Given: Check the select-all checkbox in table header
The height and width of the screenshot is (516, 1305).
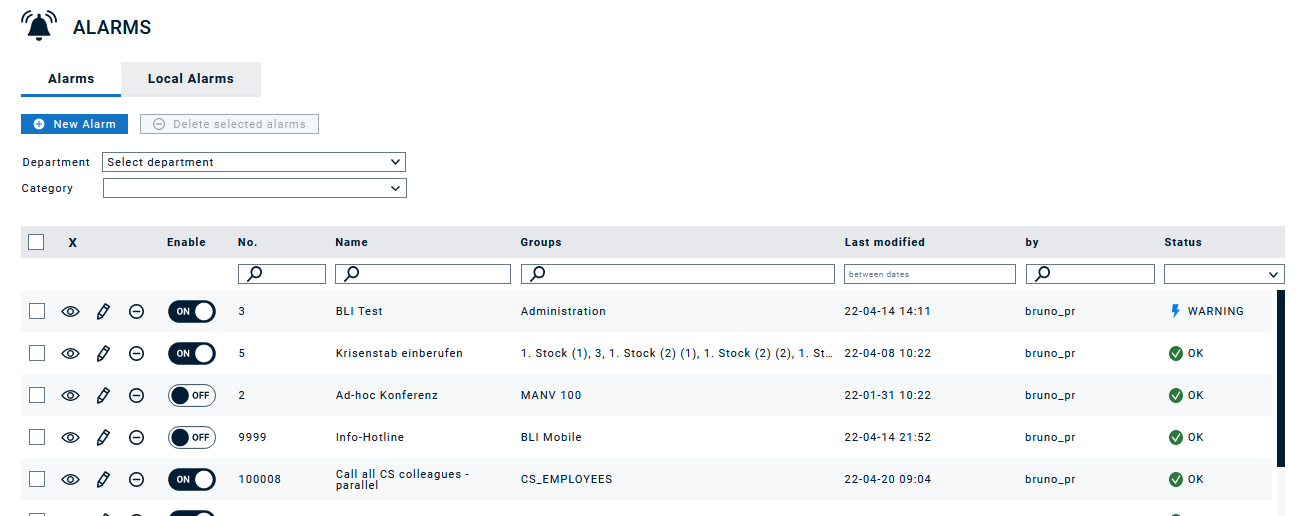Looking at the screenshot, I should tap(37, 242).
